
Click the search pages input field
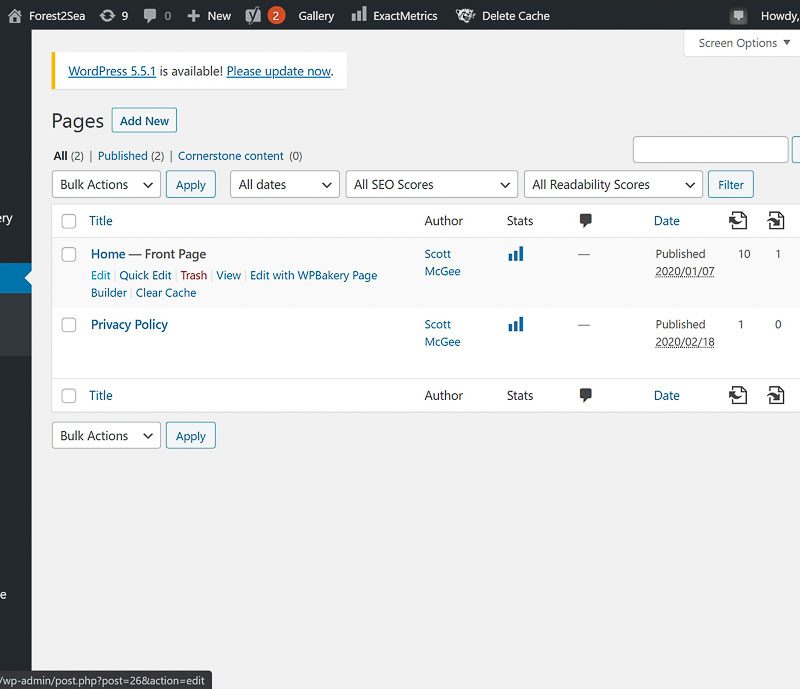[x=710, y=150]
